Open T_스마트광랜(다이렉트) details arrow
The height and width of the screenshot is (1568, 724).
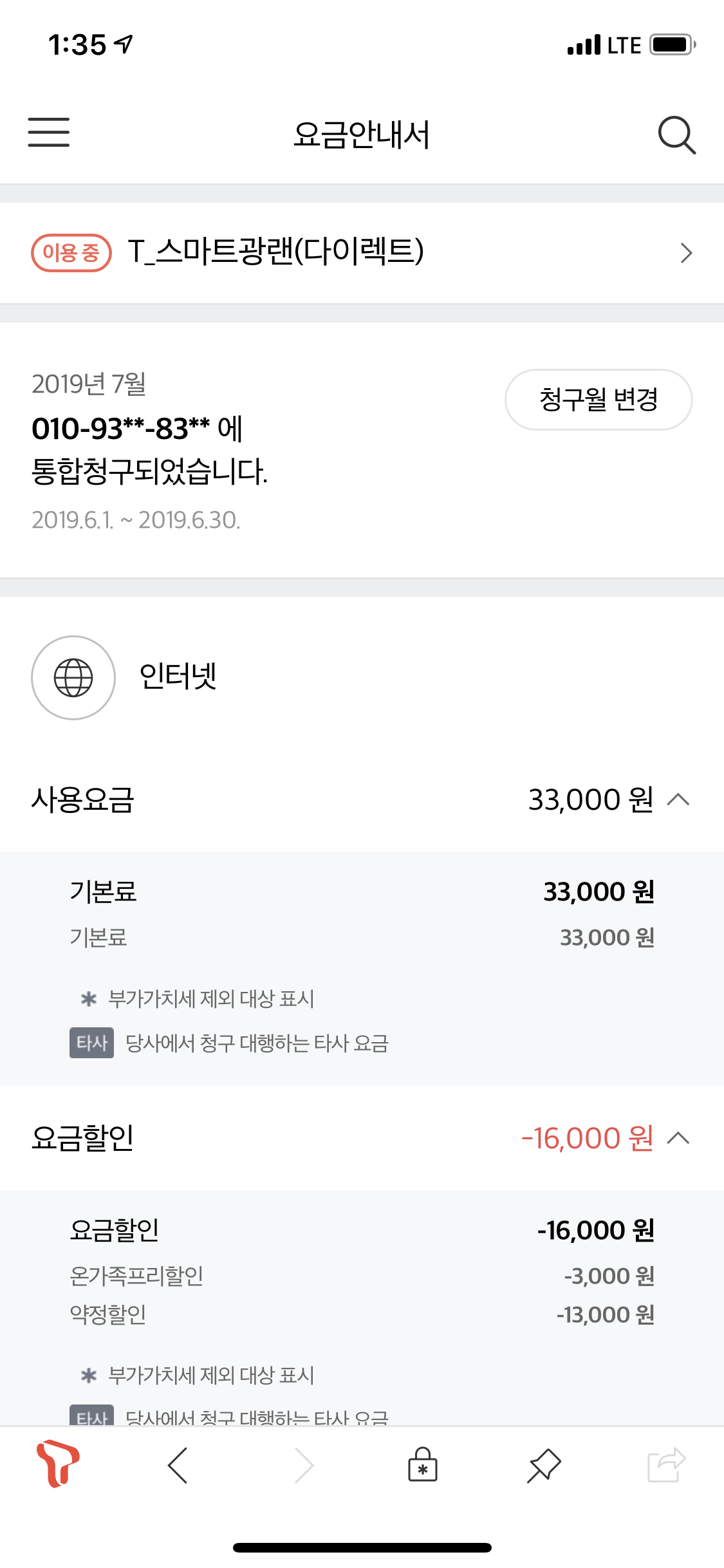[686, 253]
